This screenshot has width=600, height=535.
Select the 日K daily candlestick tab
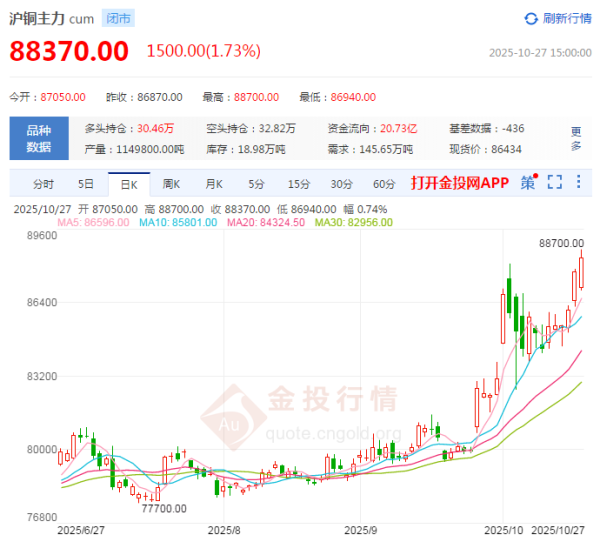(128, 184)
